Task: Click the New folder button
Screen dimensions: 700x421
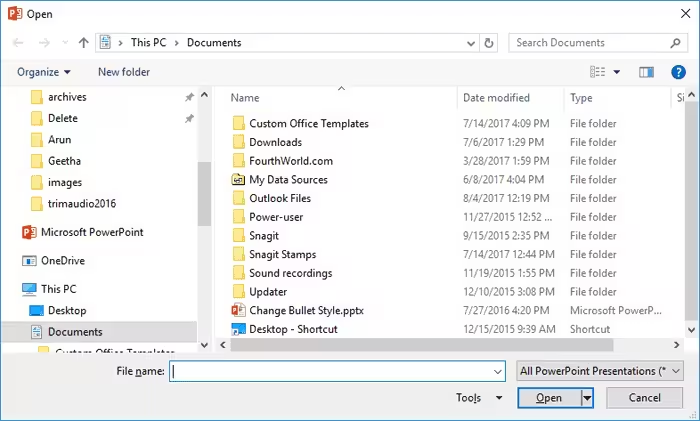Action: click(x=124, y=72)
